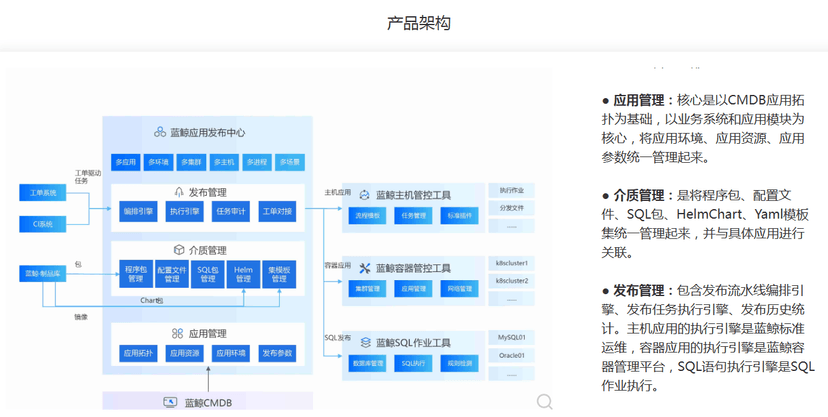828x417 pixels.
Task: Click the 分发文件 label box
Action: tap(511, 208)
